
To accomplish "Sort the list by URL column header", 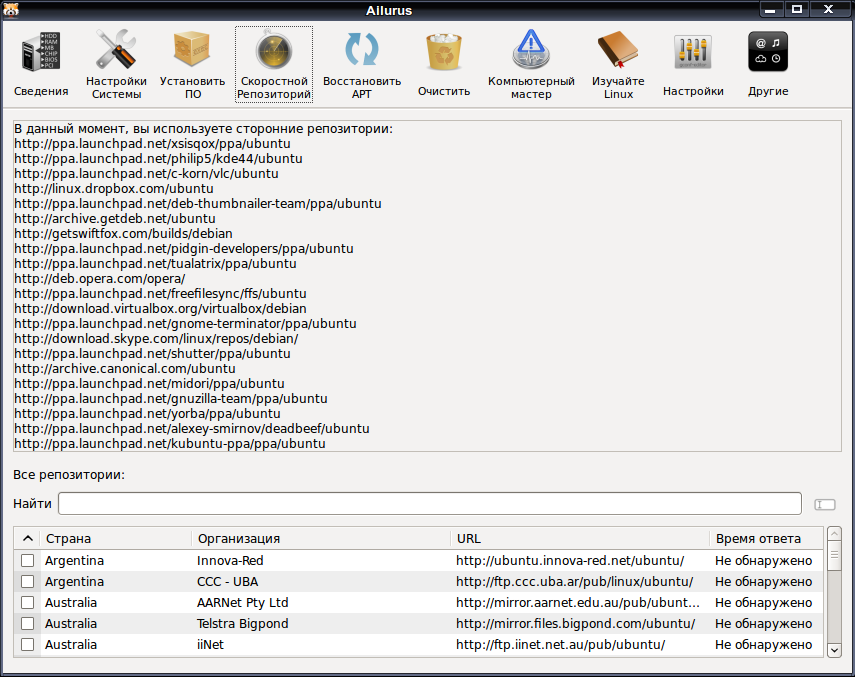I will point(580,539).
